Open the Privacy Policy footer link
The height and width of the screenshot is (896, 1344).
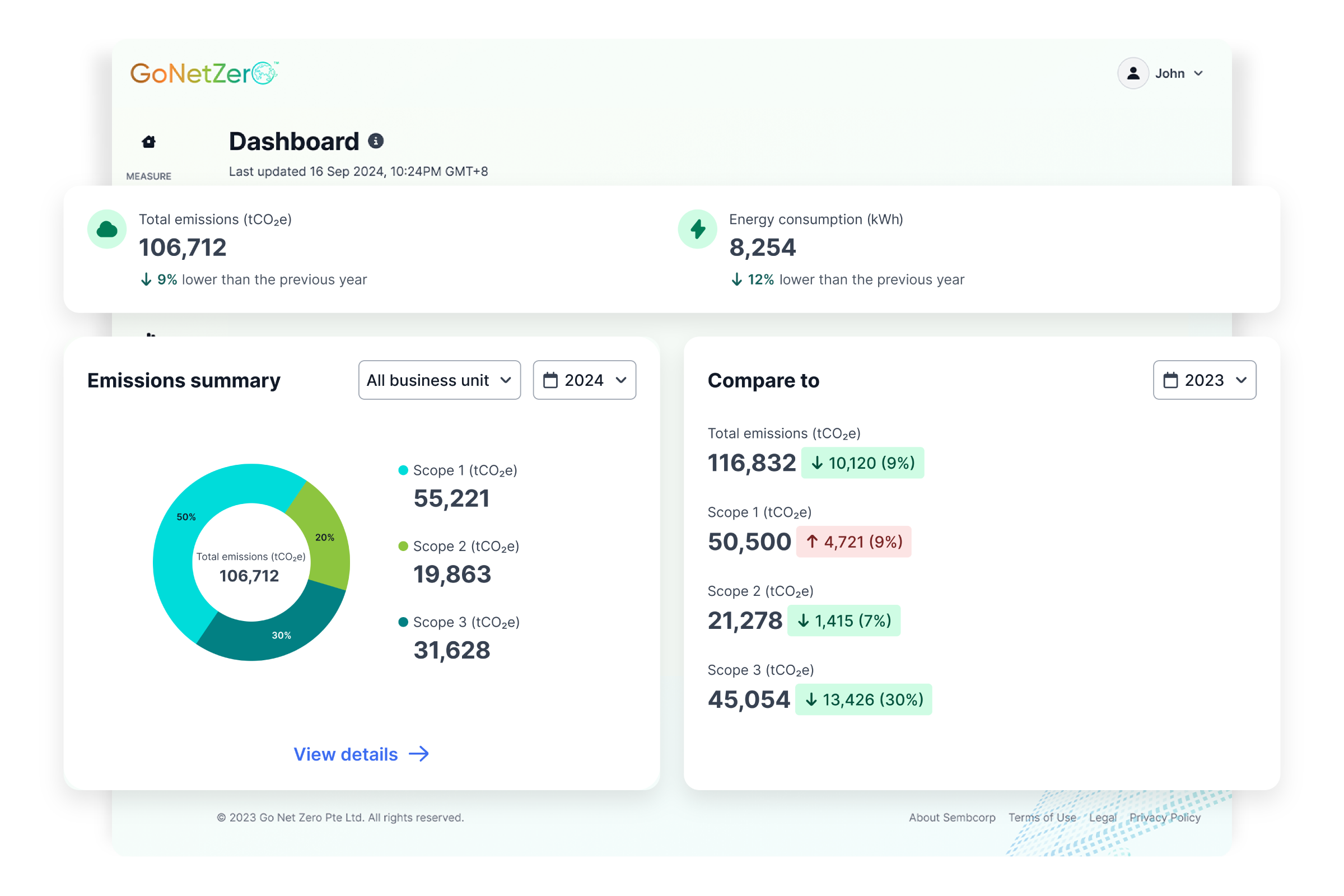[1165, 817]
